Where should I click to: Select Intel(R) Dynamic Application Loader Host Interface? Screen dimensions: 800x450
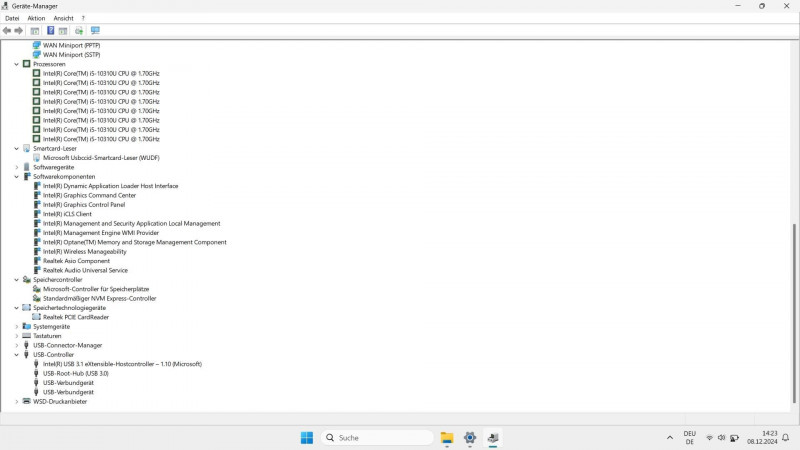[111, 186]
